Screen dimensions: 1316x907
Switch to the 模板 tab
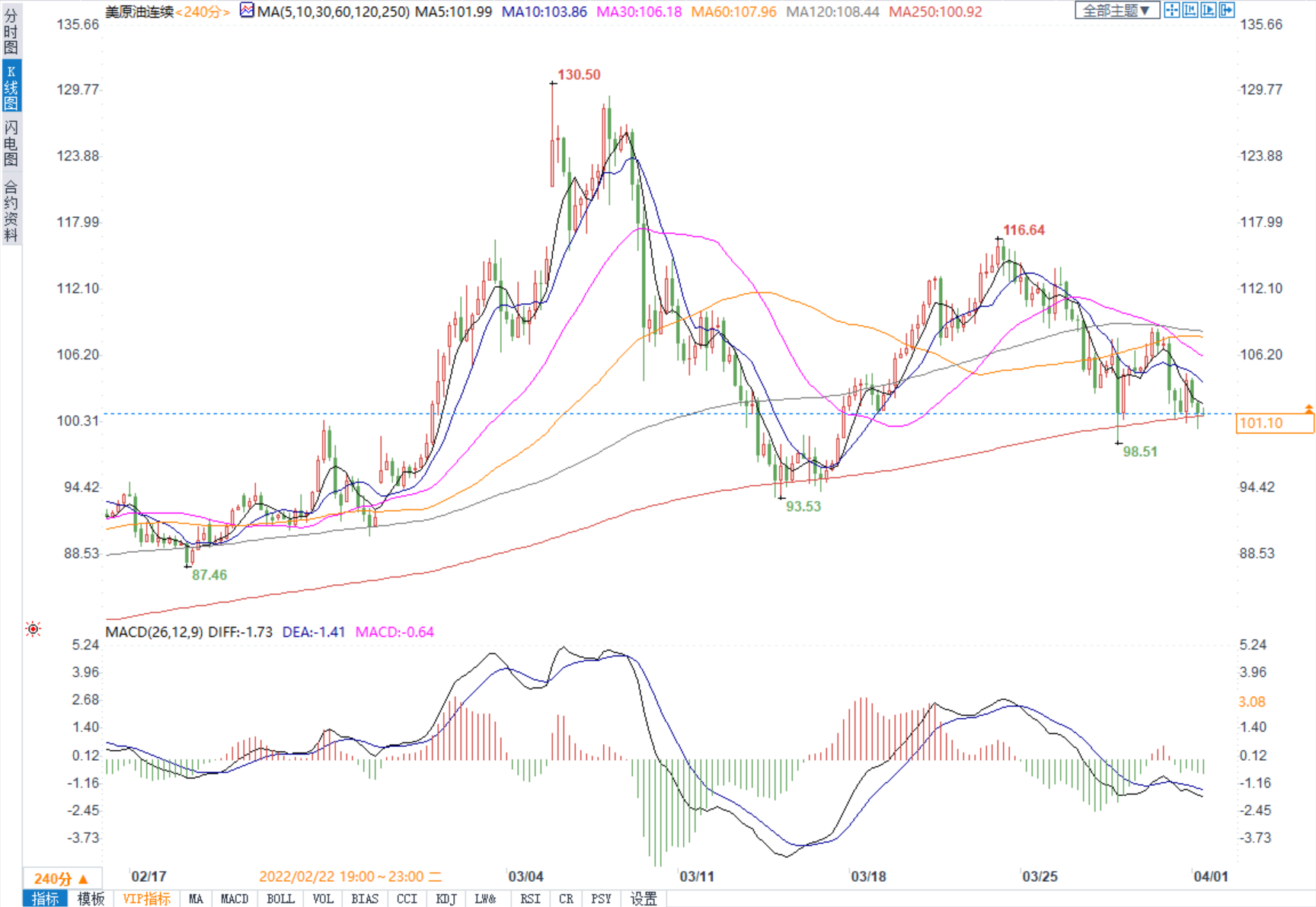91,899
